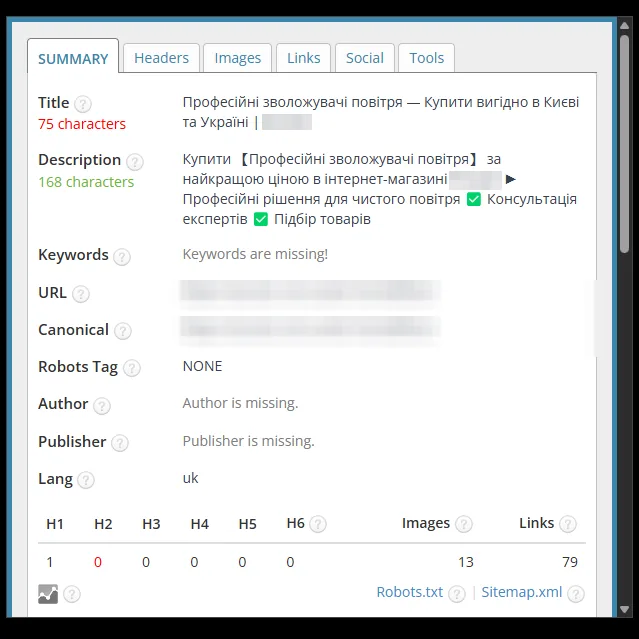Click the help icon next to Lang
Viewport: 639px width, 639px height.
coord(86,480)
